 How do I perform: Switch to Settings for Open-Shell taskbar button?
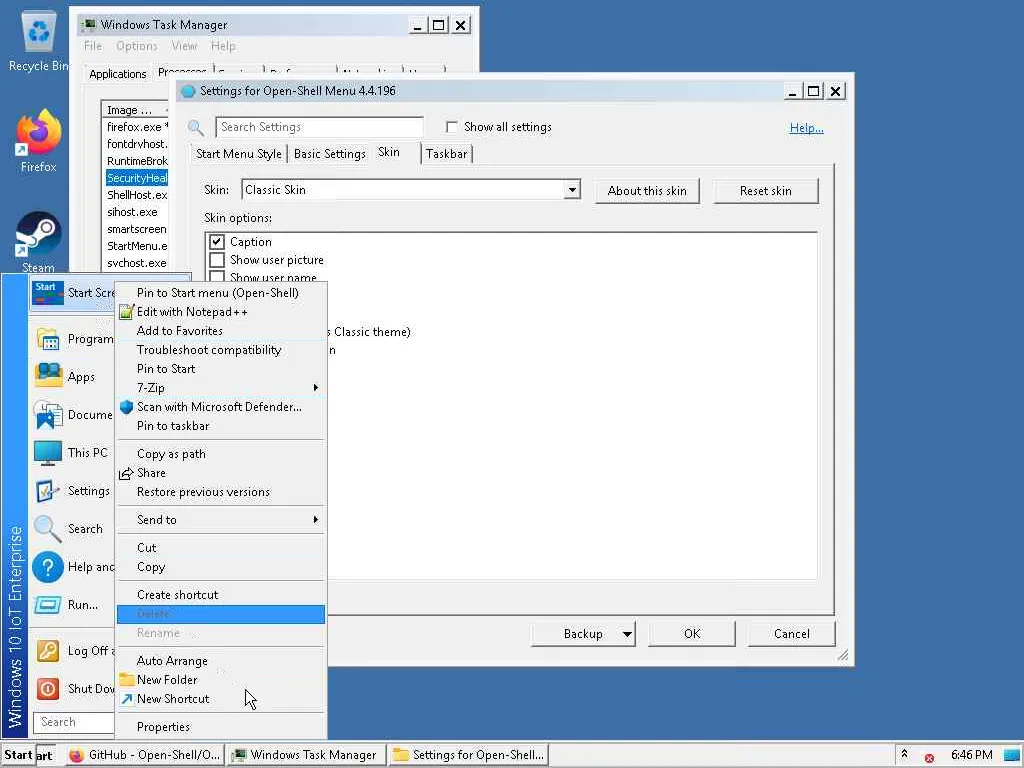tap(468, 755)
